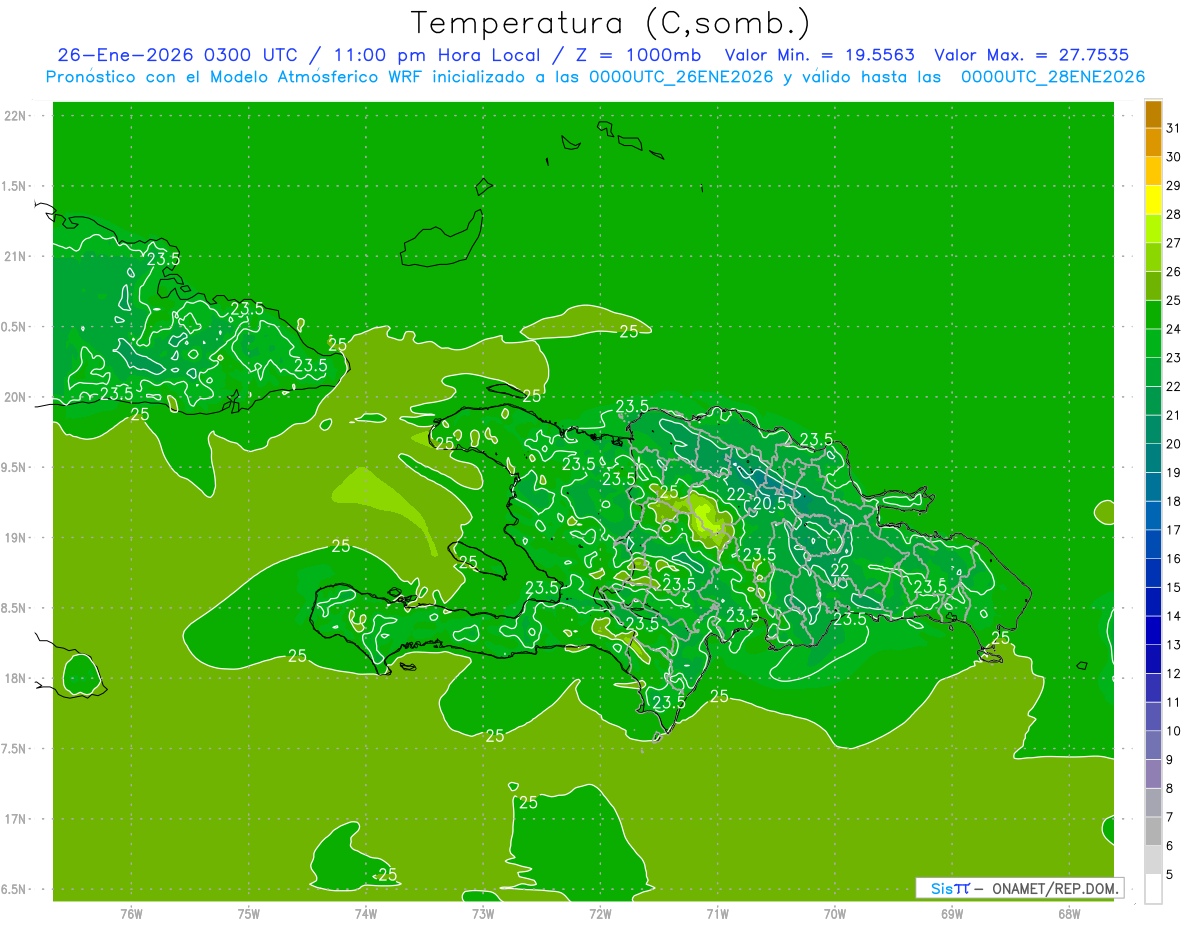Select the dark blue swatch between colorbar 13 and 14
The width and height of the screenshot is (1200, 927).
click(x=1153, y=630)
